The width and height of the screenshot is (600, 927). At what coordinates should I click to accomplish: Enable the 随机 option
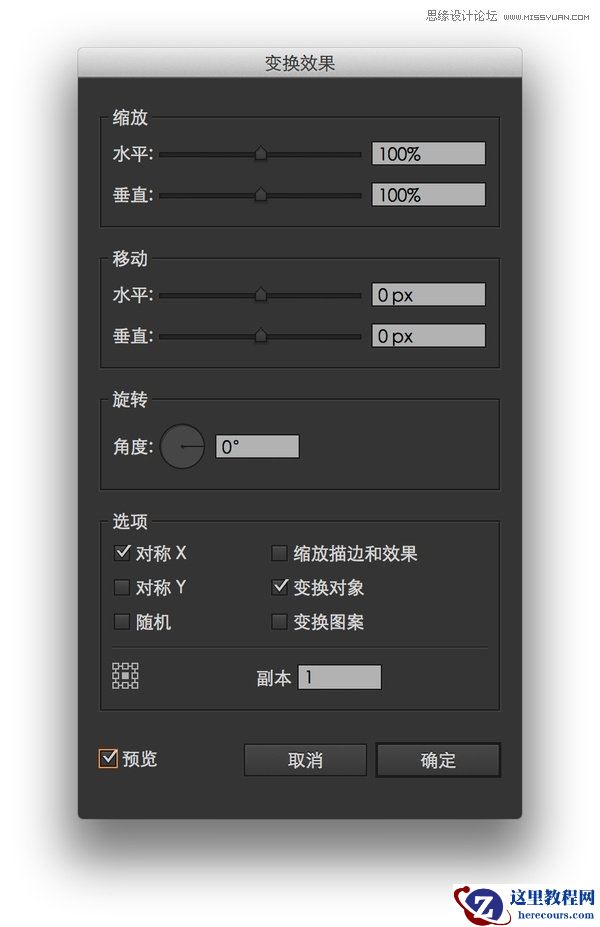[x=122, y=622]
